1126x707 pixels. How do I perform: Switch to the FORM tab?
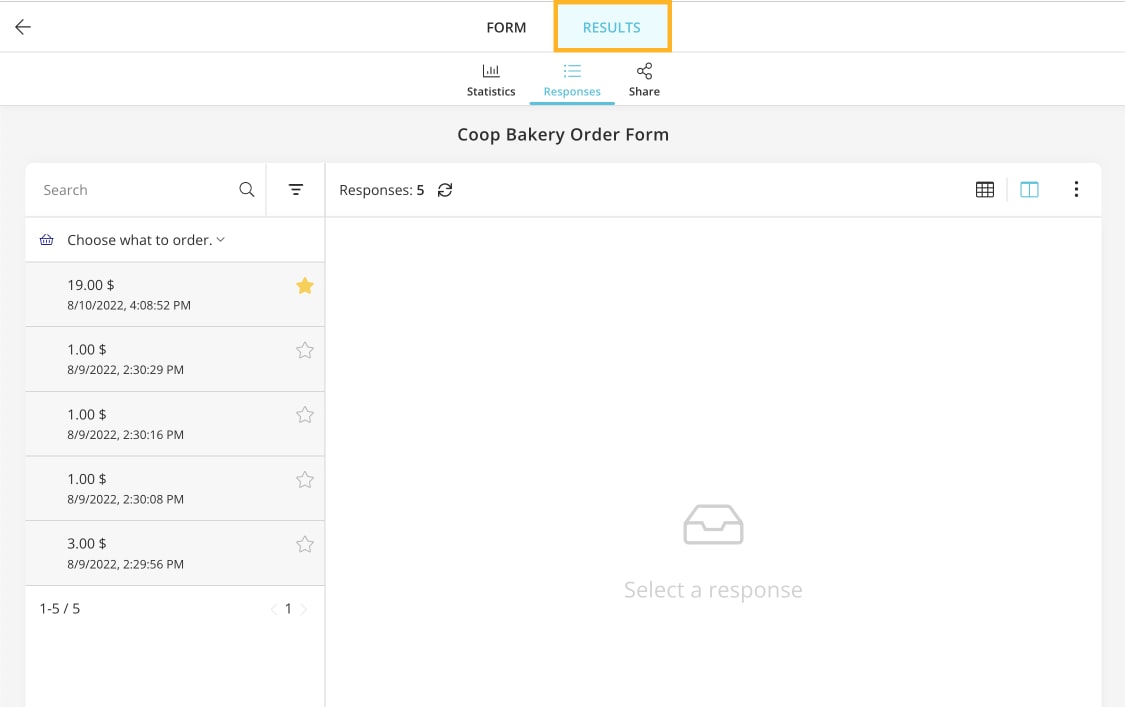click(x=506, y=27)
